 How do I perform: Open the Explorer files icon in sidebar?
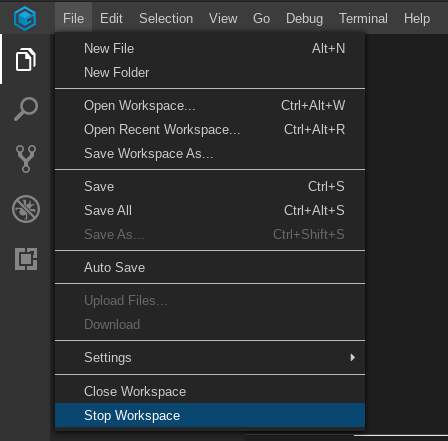tap(26, 59)
